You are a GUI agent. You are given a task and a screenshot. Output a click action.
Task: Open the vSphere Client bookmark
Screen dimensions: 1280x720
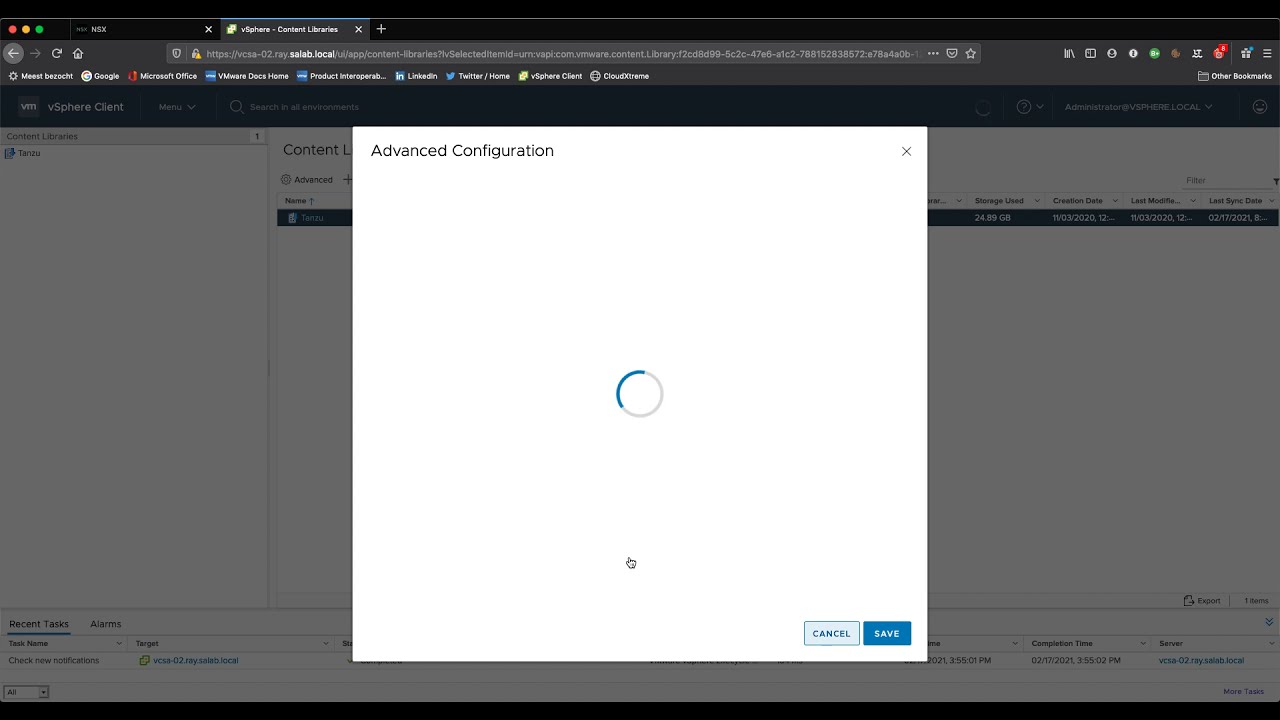click(x=550, y=76)
